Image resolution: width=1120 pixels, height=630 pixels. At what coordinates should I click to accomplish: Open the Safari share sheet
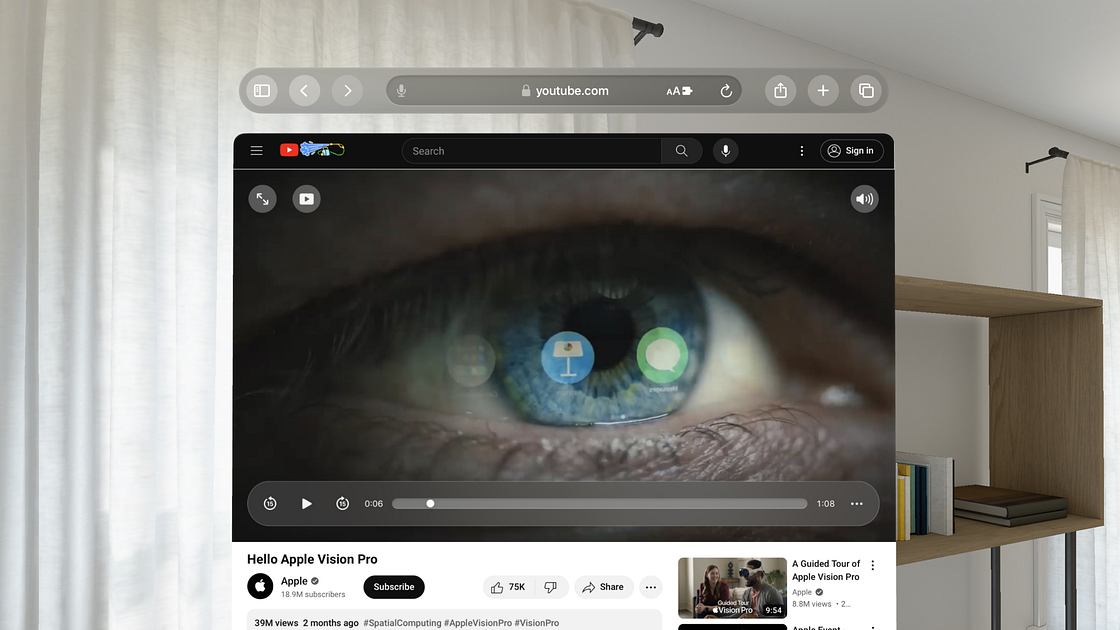pyautogui.click(x=781, y=91)
